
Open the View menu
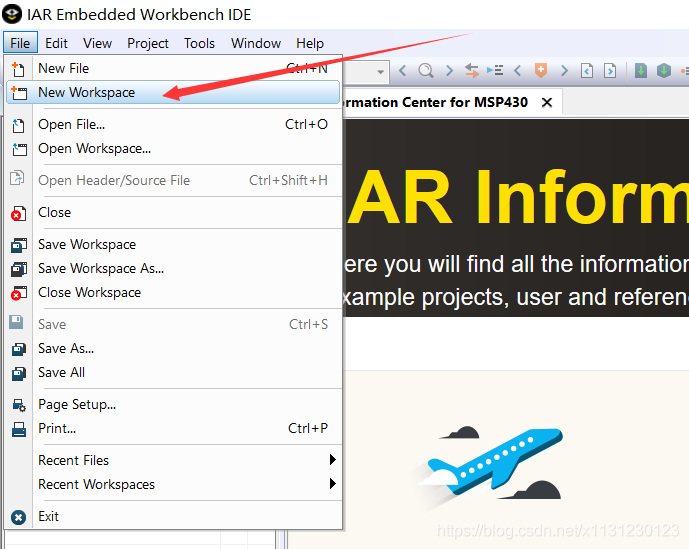[x=98, y=43]
